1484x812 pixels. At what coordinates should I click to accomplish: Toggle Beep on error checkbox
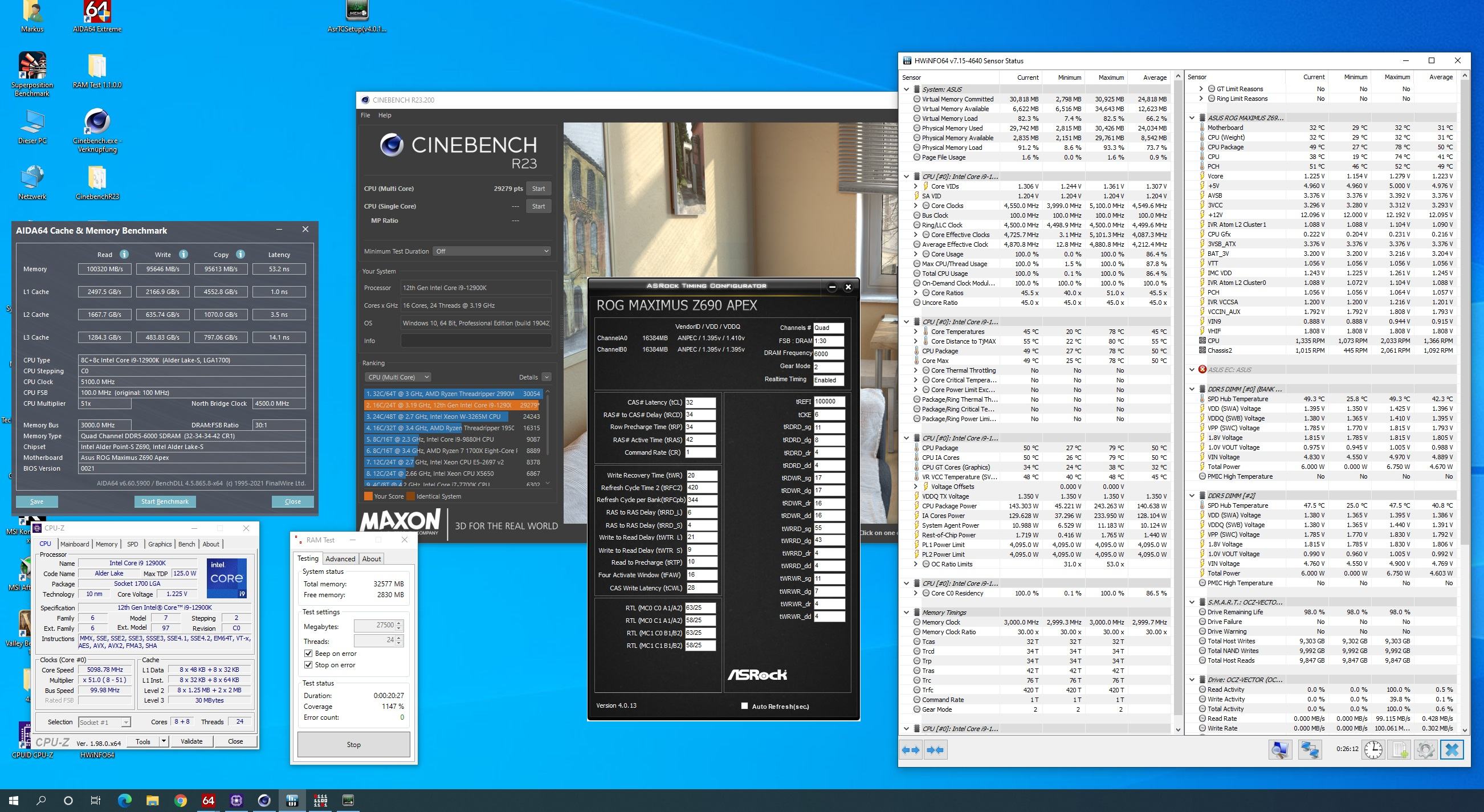[x=308, y=654]
